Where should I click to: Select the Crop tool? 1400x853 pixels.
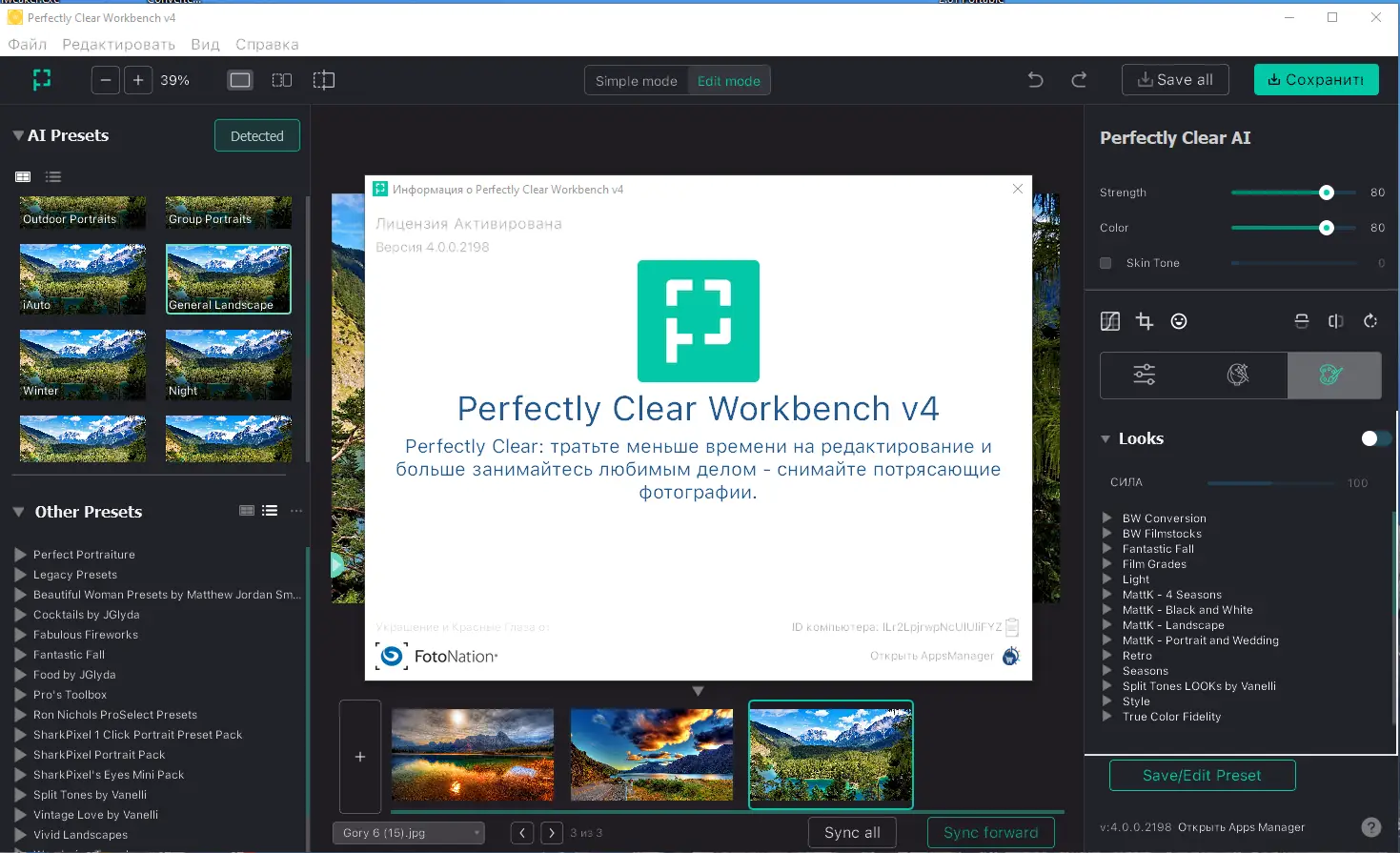point(1145,321)
